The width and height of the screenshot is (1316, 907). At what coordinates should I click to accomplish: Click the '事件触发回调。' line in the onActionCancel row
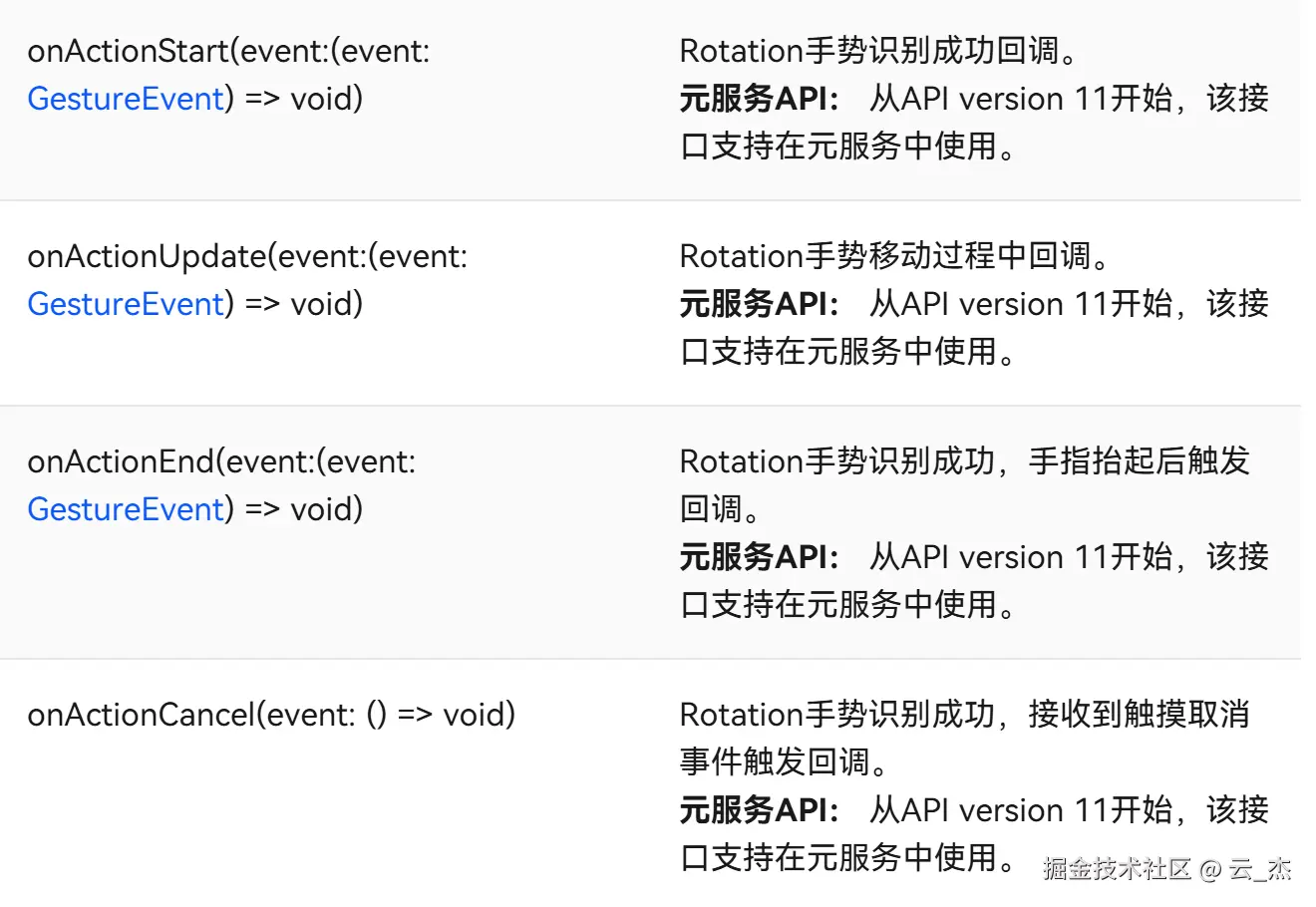(x=784, y=762)
